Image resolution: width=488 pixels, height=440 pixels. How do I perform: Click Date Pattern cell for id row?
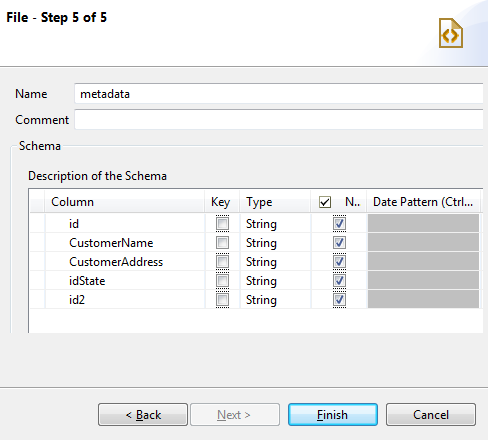click(423, 223)
